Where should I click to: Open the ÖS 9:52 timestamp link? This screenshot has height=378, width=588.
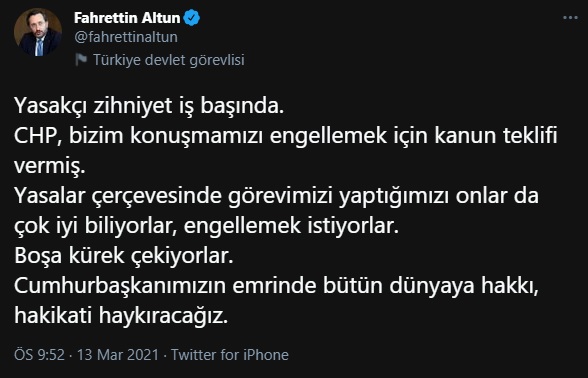click(x=39, y=355)
